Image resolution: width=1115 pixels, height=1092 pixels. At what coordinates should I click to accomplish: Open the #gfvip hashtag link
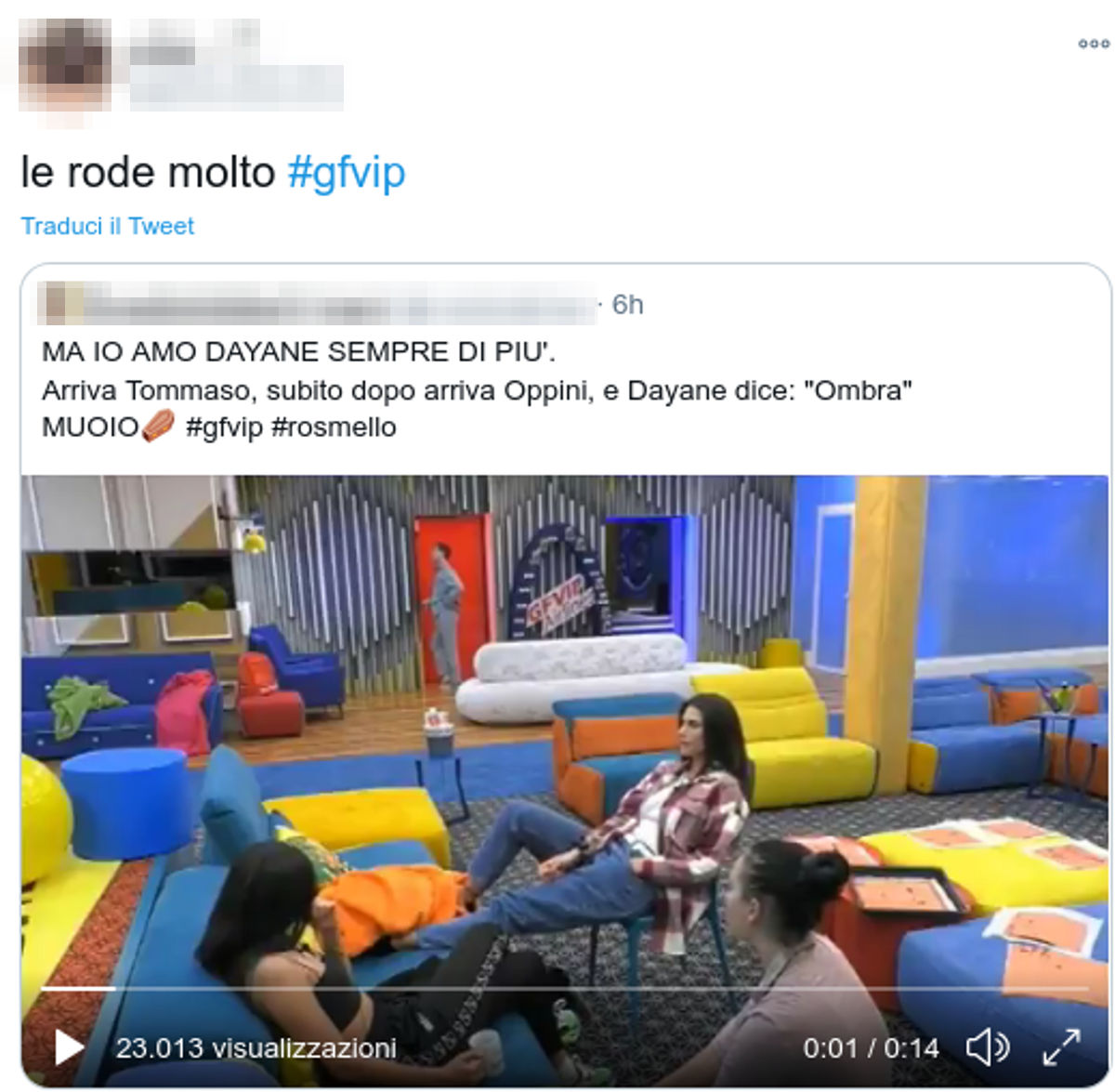coord(347,173)
